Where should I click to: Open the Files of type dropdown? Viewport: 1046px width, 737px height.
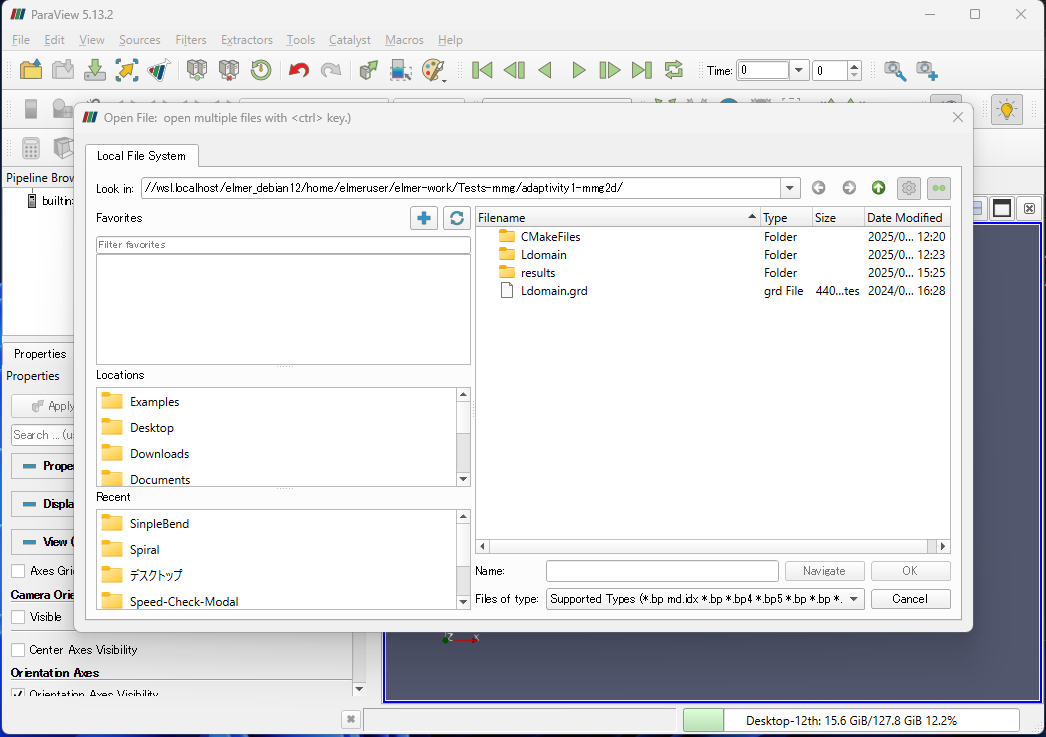tap(854, 599)
